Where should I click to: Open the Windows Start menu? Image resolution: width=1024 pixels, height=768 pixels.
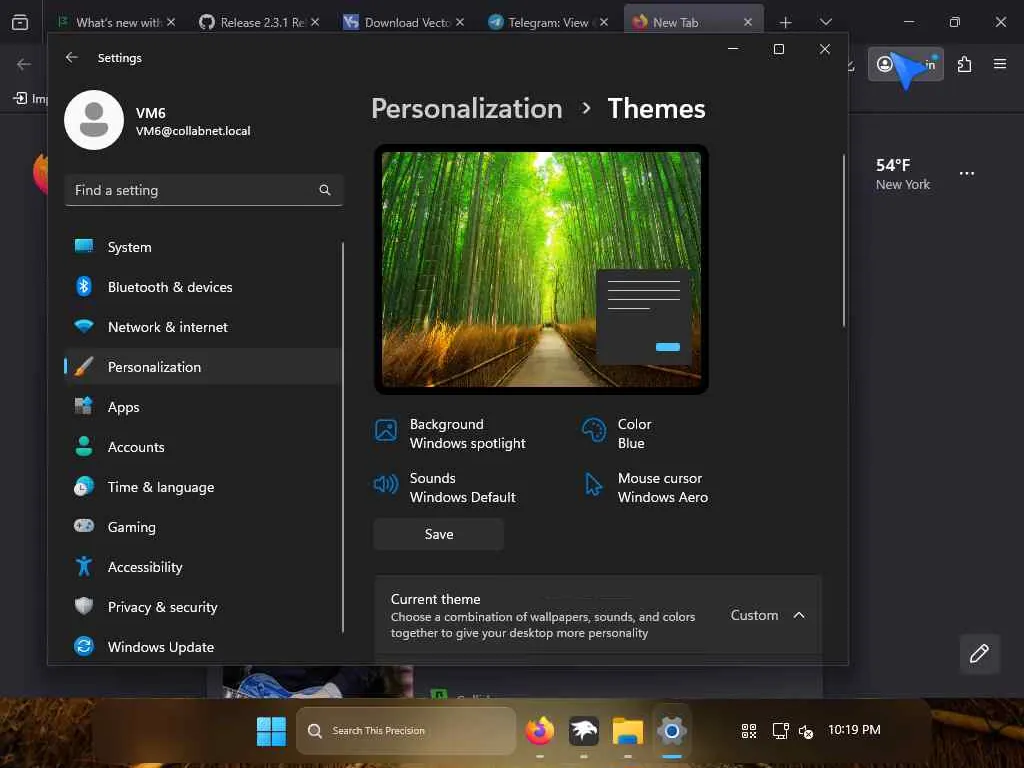tap(271, 731)
